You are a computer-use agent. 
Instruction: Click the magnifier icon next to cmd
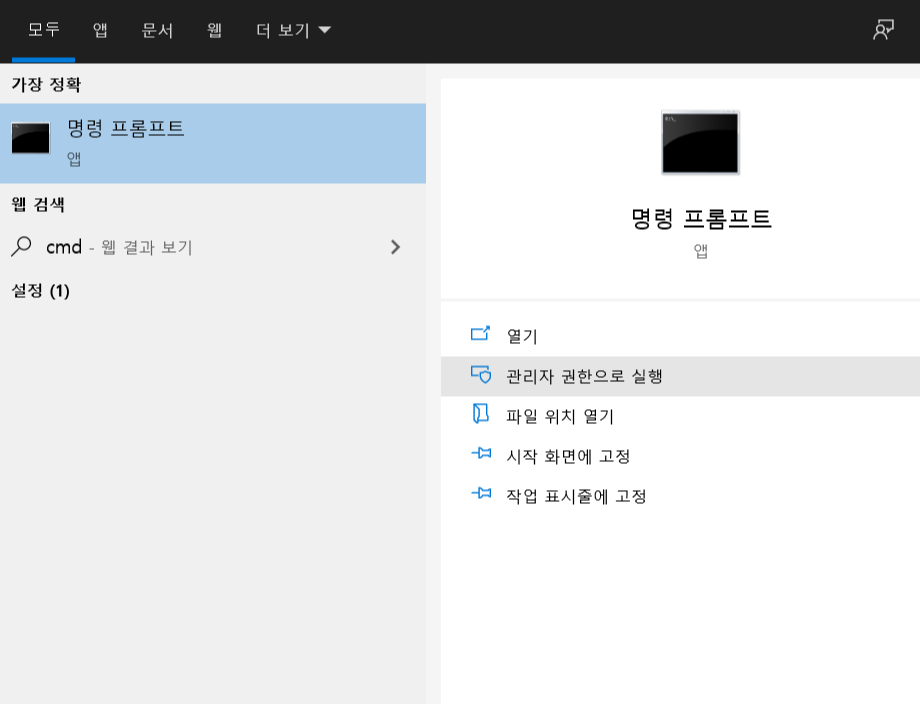22,247
